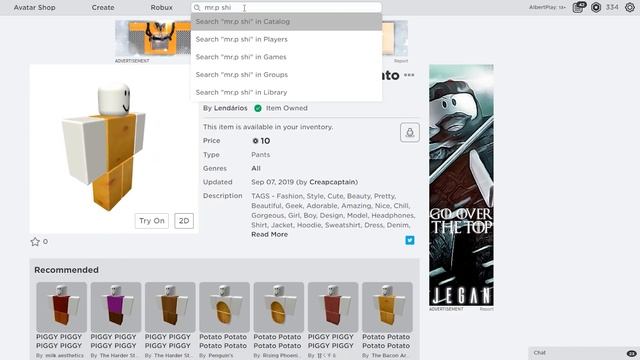Screen dimensions: 640x360
Task: Click the Type value Pants
Action: (260, 155)
